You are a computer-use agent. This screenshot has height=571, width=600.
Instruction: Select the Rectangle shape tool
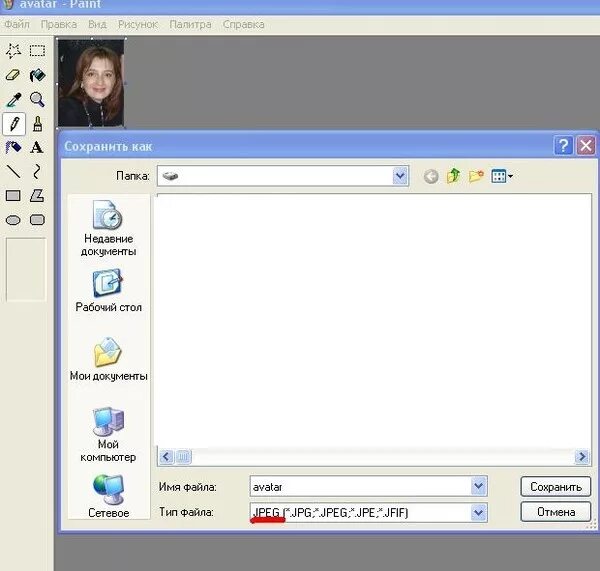[13, 196]
